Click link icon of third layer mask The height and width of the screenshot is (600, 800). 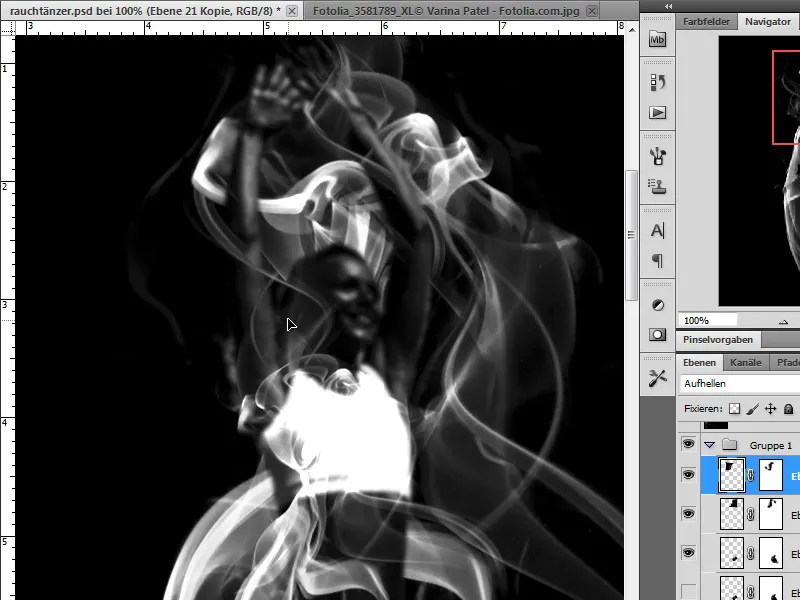click(751, 553)
